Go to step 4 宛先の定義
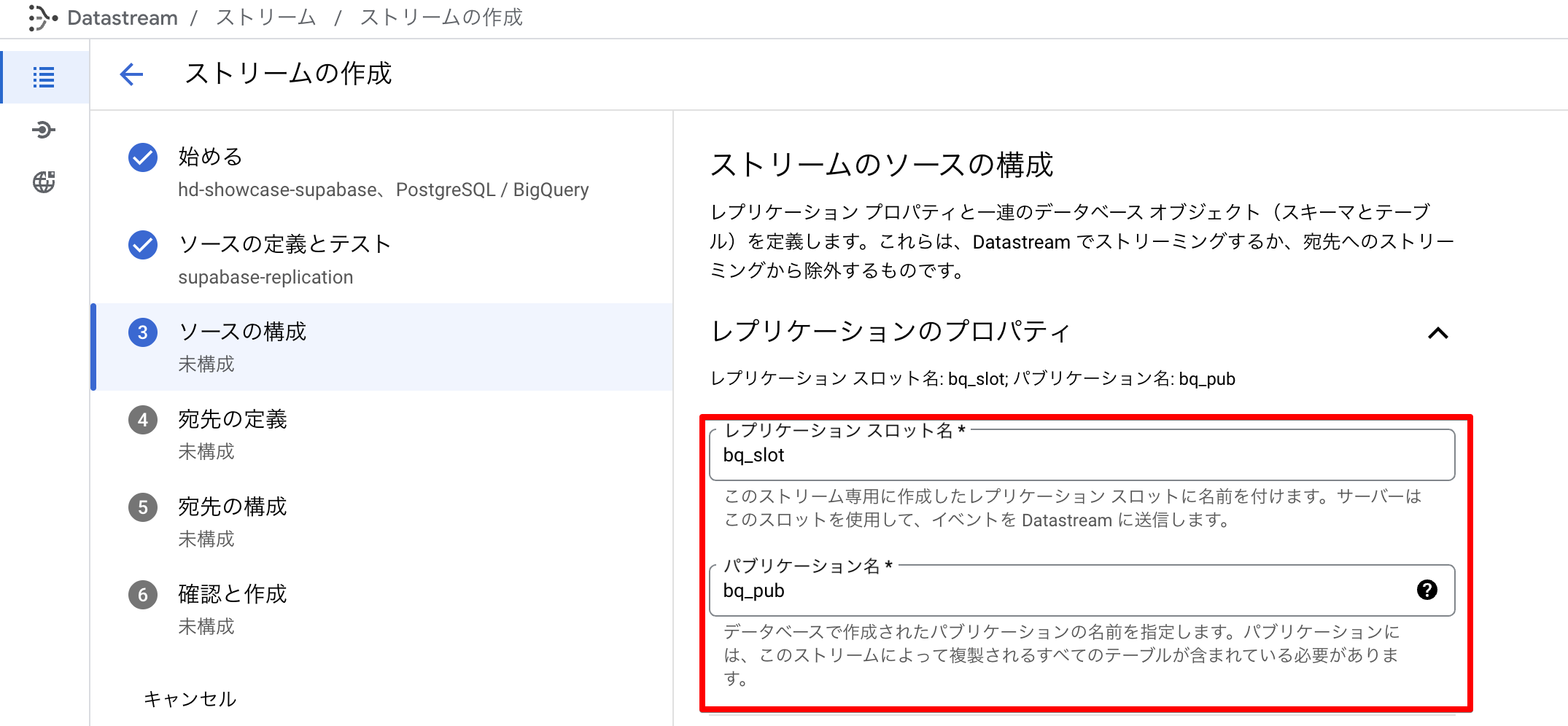 tap(233, 419)
